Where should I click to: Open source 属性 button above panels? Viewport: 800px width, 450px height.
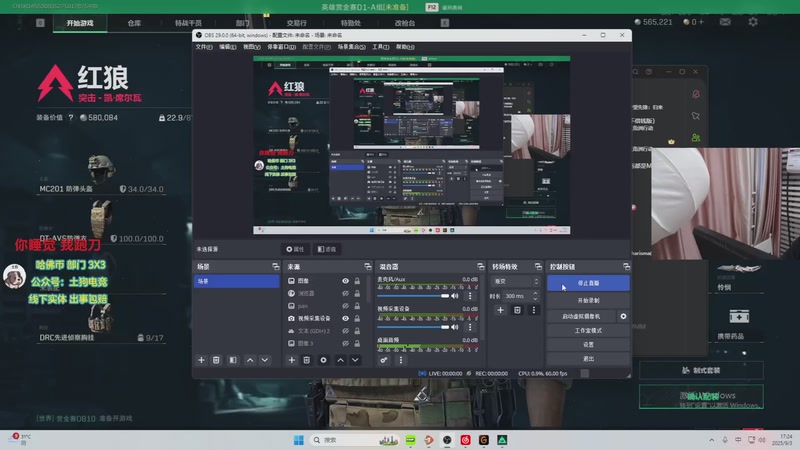click(x=295, y=249)
